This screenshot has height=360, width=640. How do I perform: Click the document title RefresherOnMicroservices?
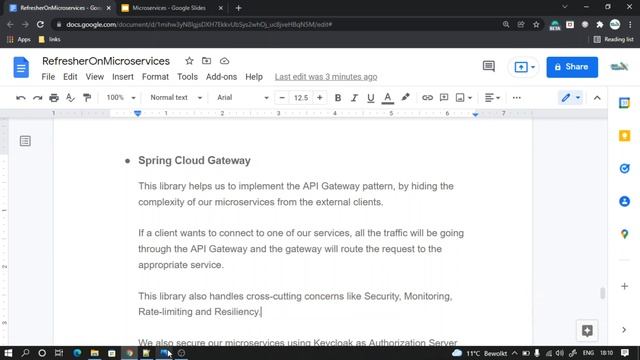[106, 61]
